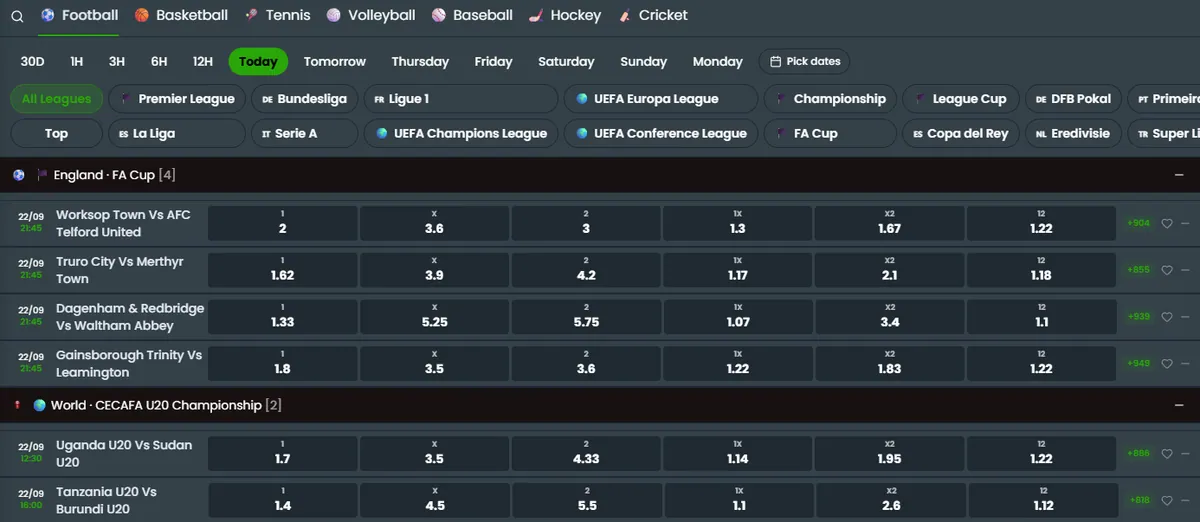This screenshot has height=522, width=1200.
Task: Show Monday's matches
Action: pyautogui.click(x=718, y=61)
